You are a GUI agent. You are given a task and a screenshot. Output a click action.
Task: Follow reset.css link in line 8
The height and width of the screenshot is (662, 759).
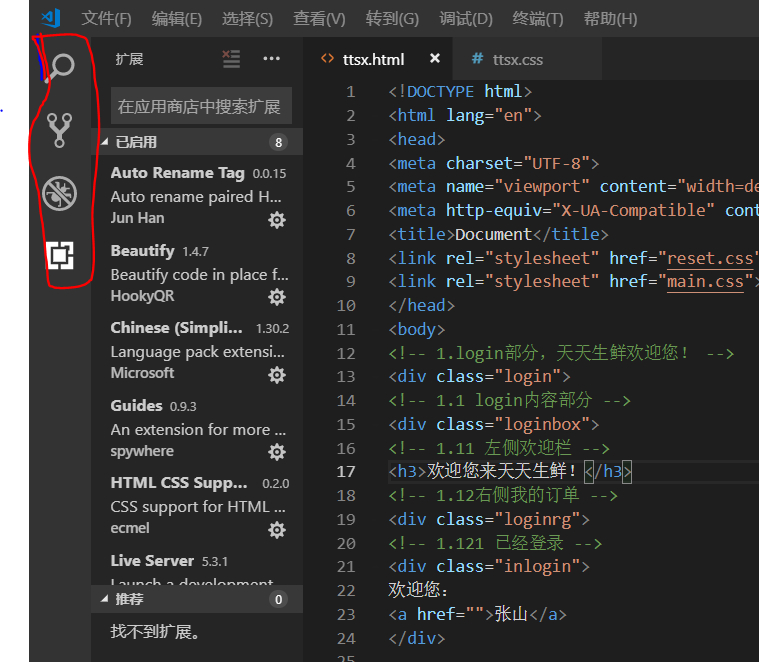click(710, 258)
